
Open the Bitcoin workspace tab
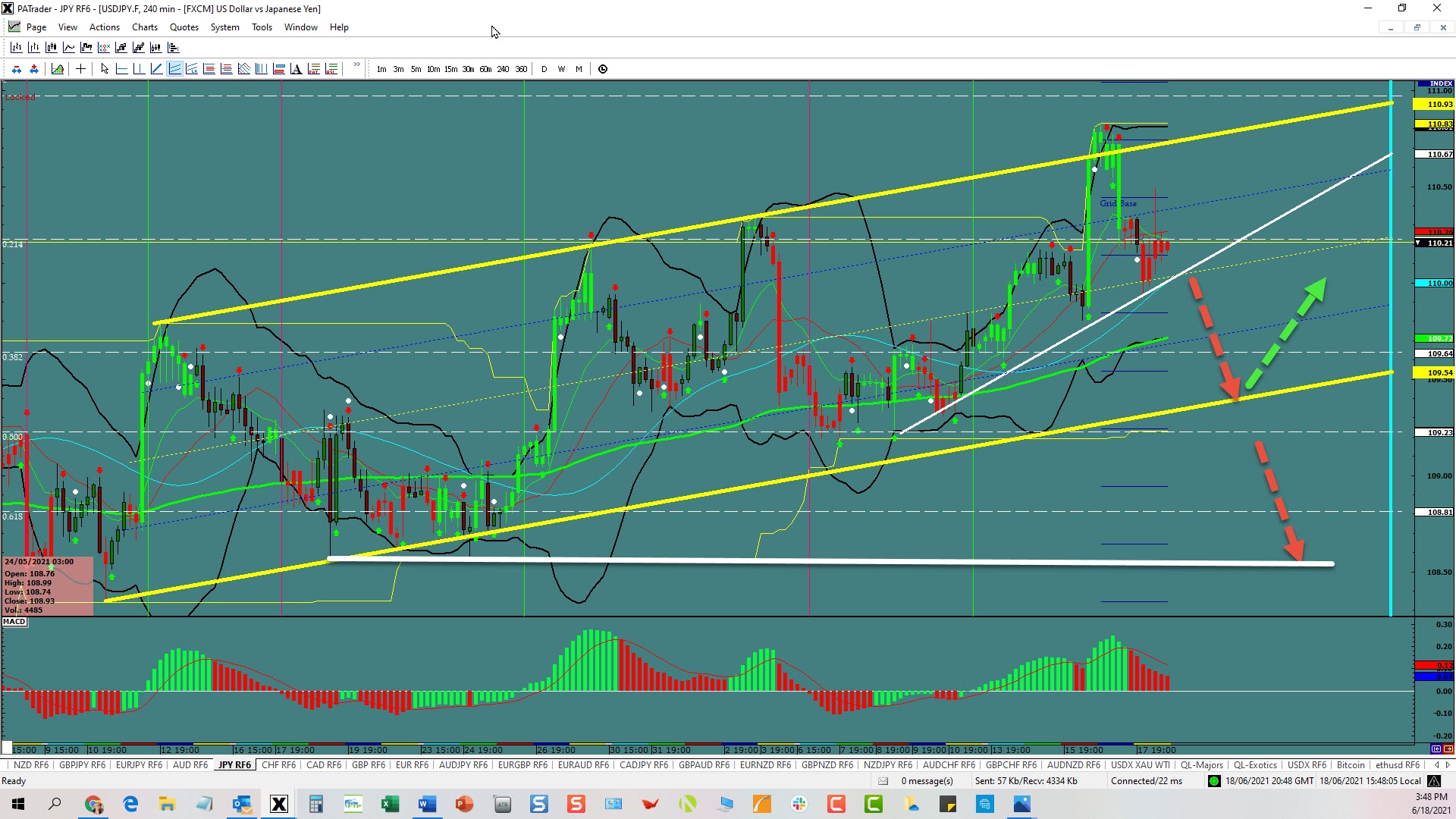click(x=1350, y=765)
